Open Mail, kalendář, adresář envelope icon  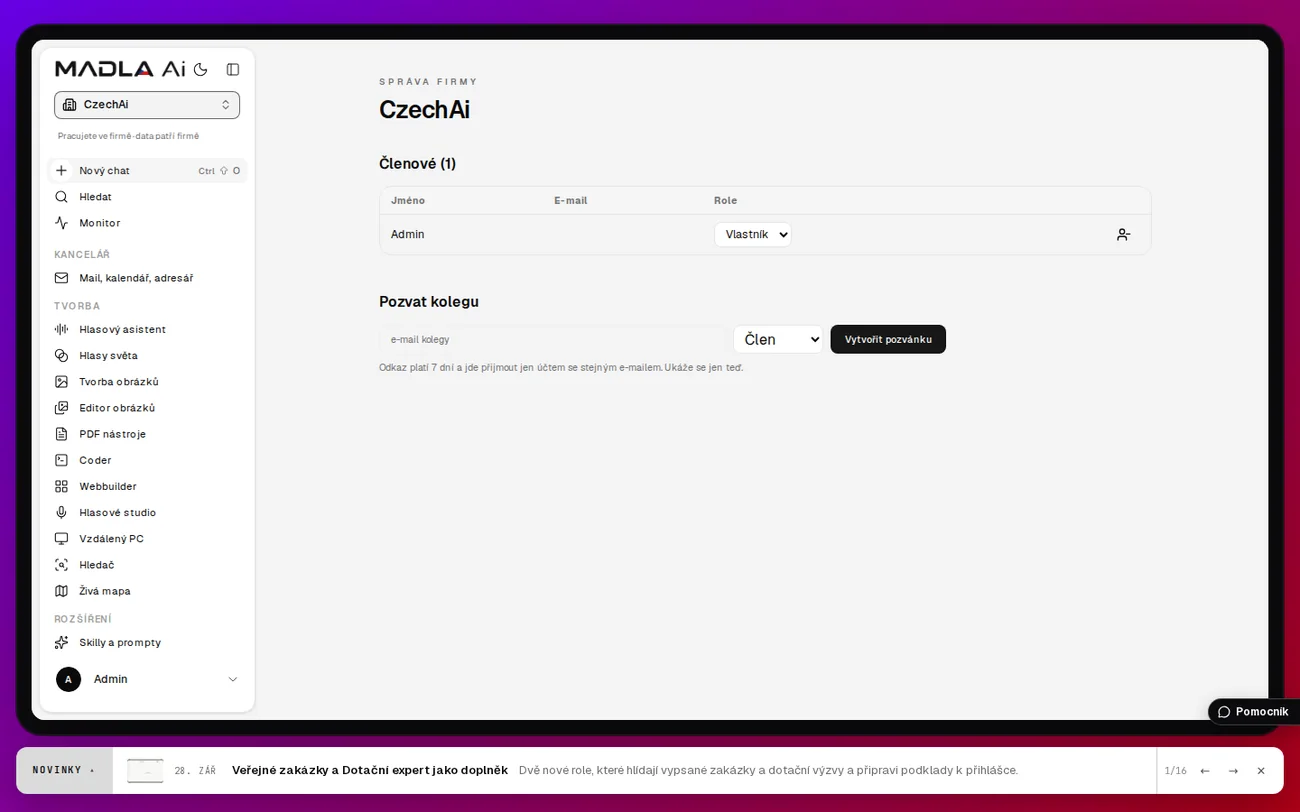[x=61, y=278]
